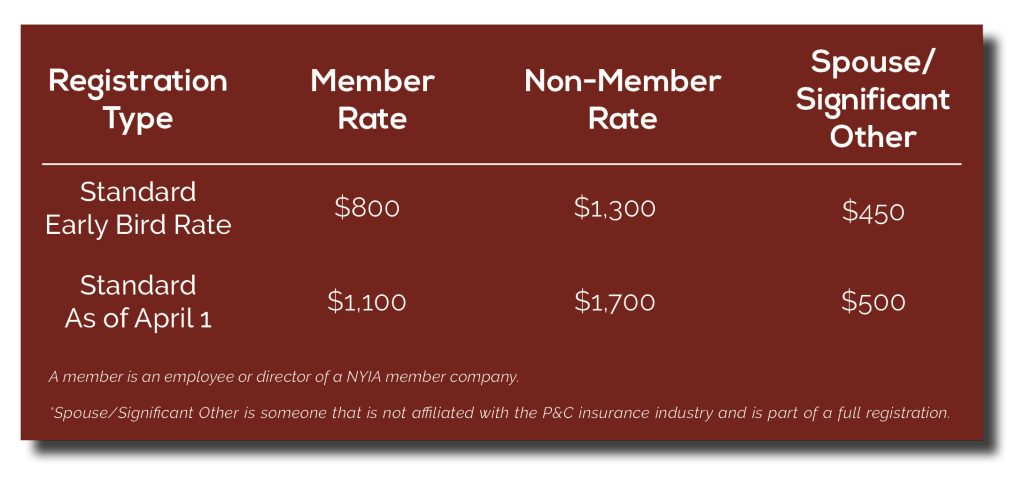Select the $500 spouse standard price
This screenshot has height=481, width=1024.
point(873,302)
